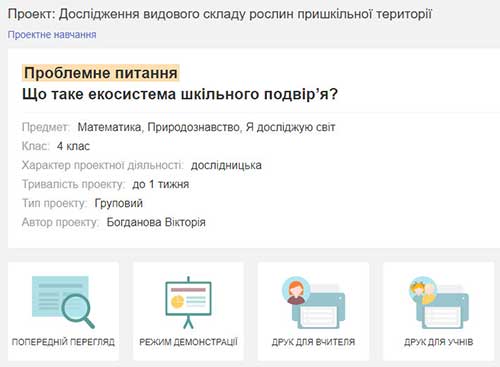The width and height of the screenshot is (500, 367).
Task: Click the duration value до 1 тижня
Action: point(161,184)
